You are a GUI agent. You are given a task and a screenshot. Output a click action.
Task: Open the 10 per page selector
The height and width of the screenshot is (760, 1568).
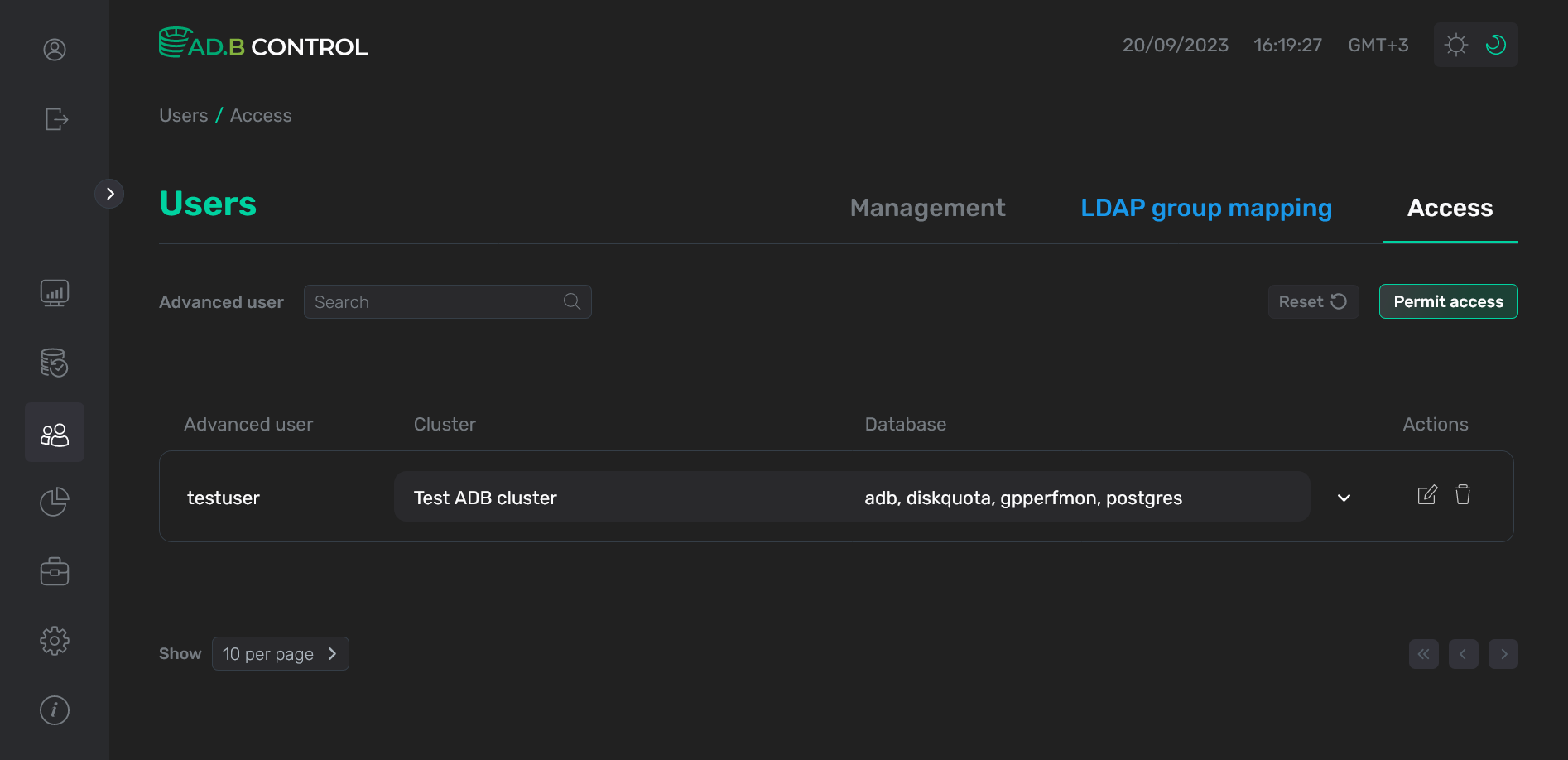point(280,653)
